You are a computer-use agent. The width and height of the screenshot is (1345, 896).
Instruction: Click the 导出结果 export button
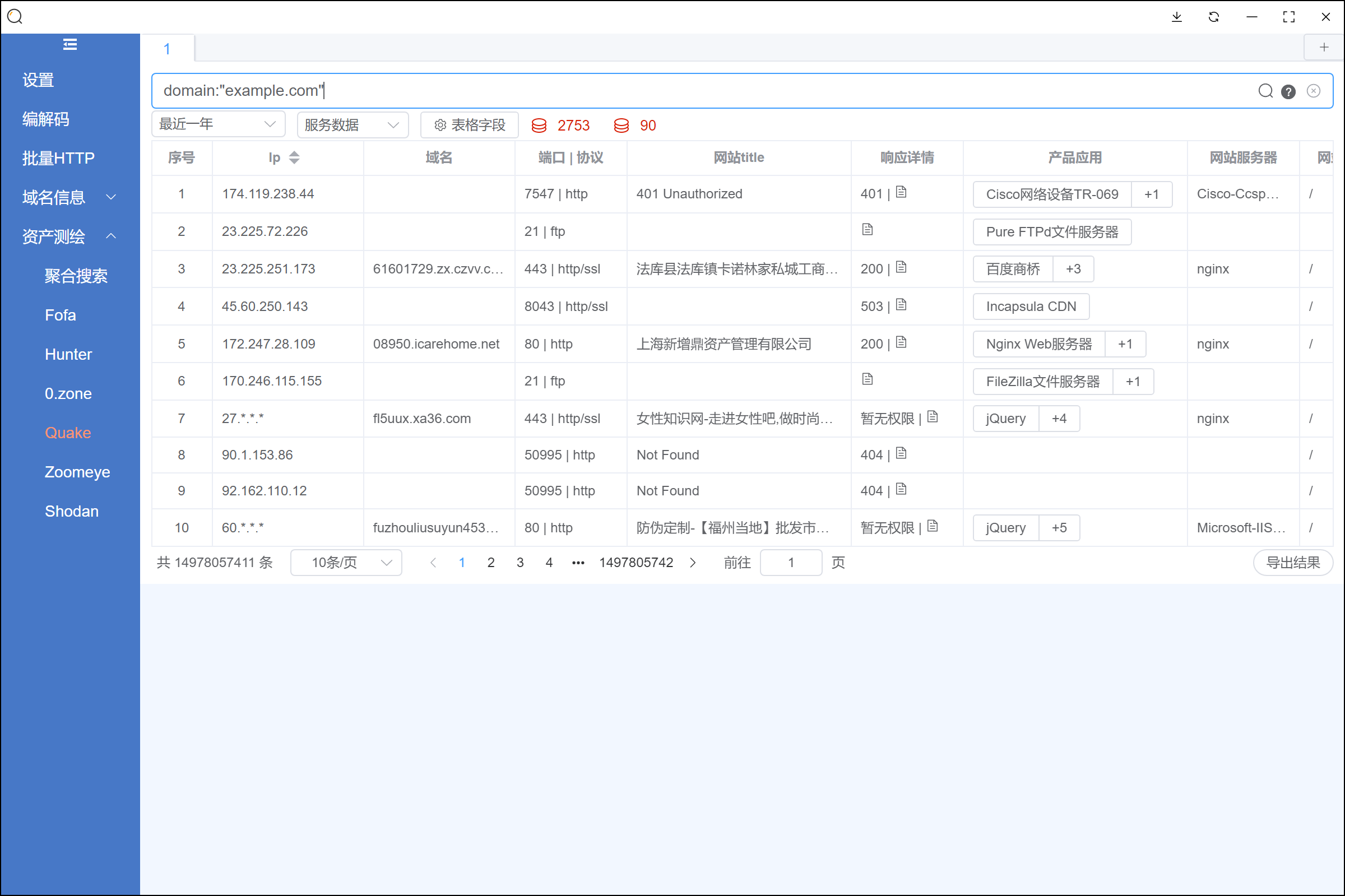(x=1292, y=563)
